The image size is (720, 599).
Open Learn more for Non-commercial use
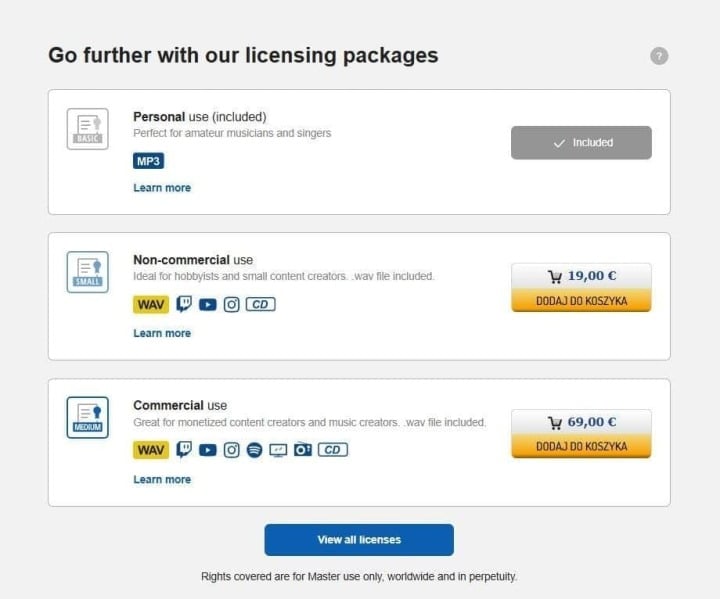(x=162, y=333)
